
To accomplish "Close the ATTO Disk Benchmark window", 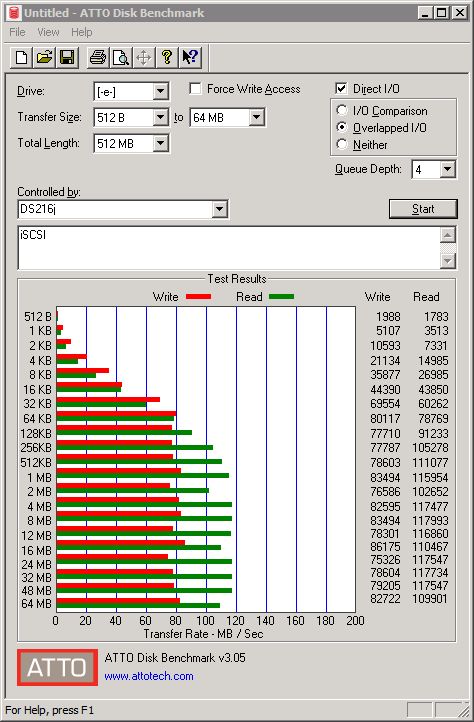I will click(459, 13).
